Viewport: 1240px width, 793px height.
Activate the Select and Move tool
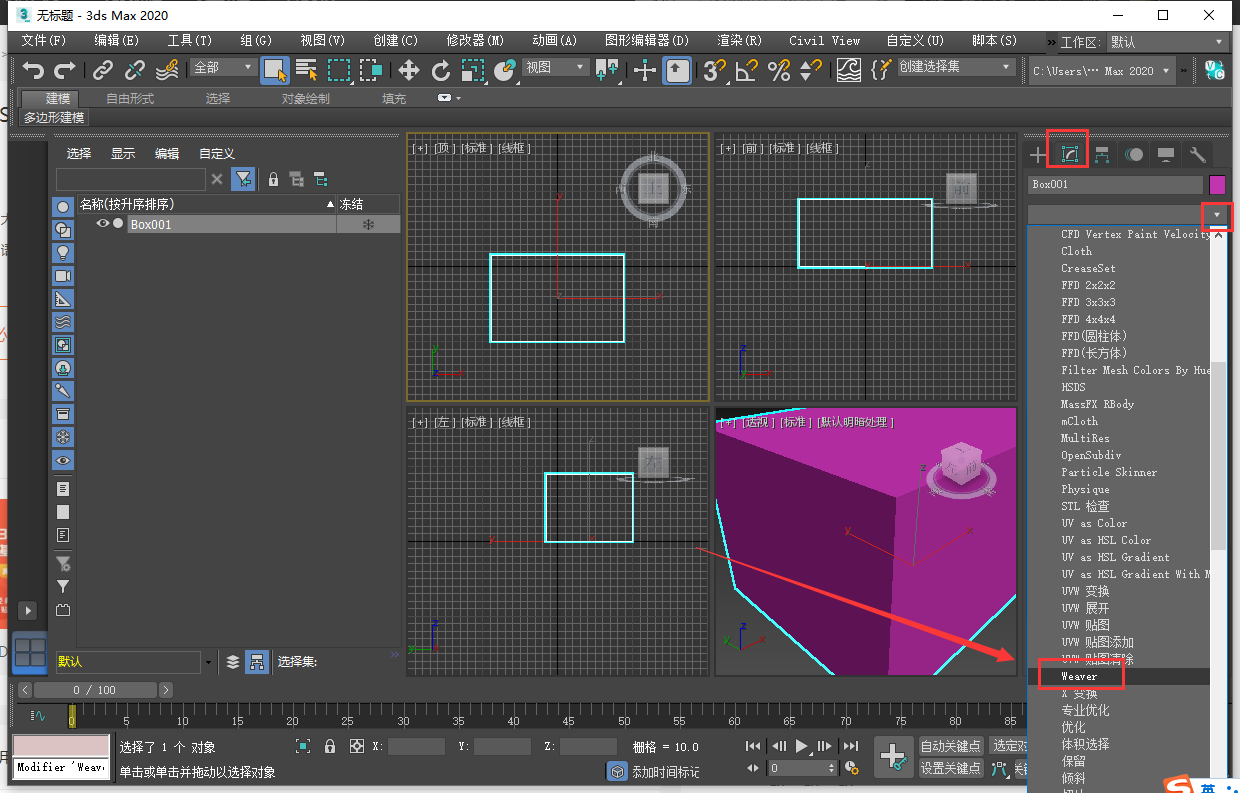click(x=411, y=70)
